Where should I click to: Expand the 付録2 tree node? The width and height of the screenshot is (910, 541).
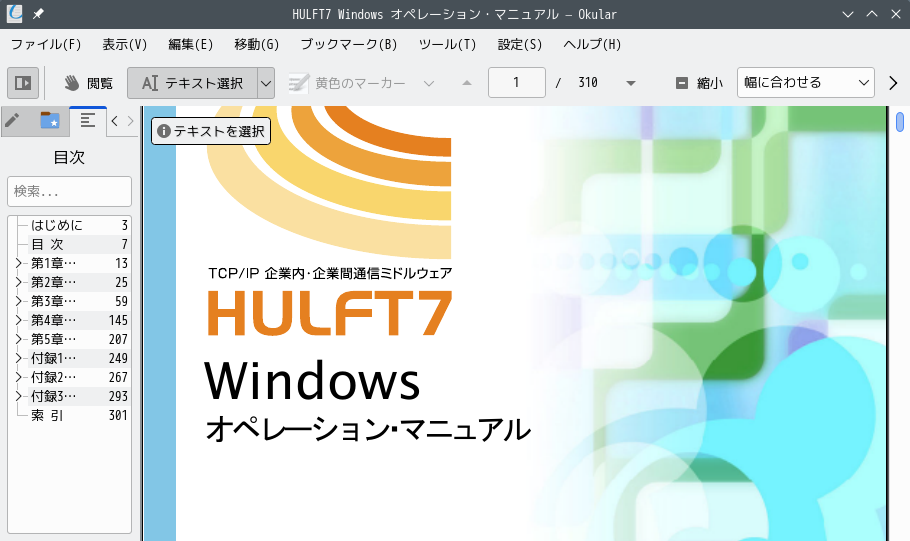pos(19,377)
